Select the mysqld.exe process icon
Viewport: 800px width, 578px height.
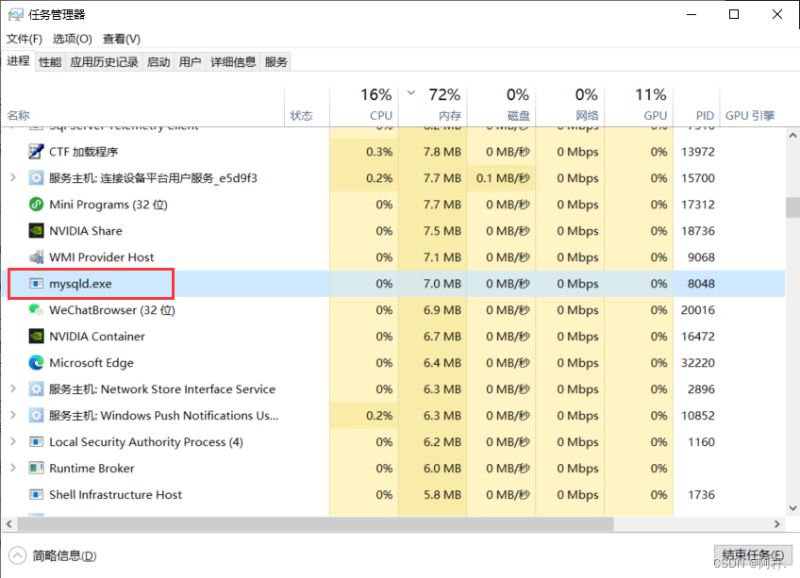pyautogui.click(x=35, y=283)
